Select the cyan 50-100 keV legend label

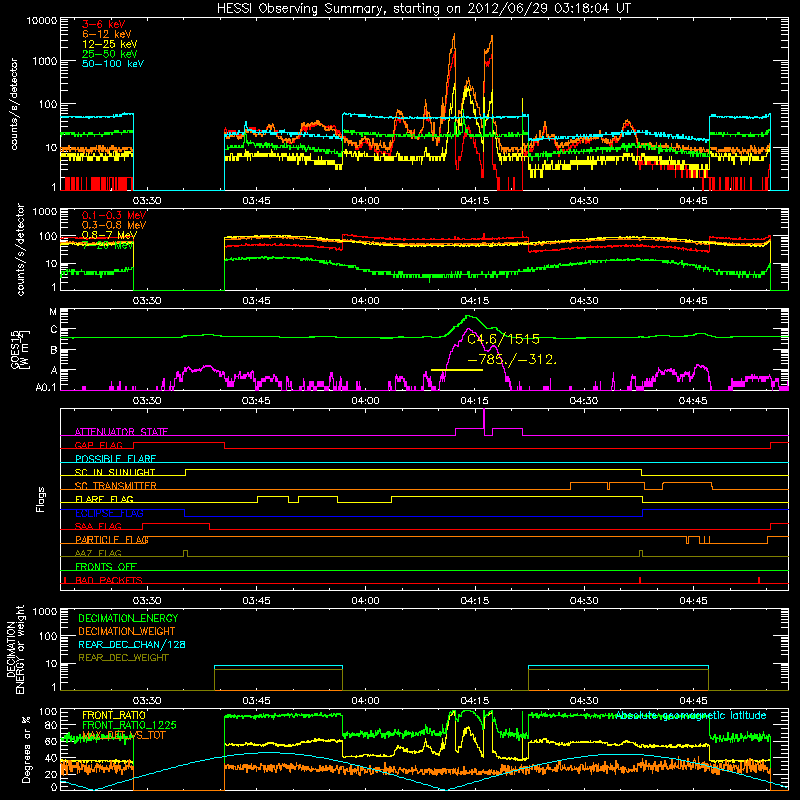pos(113,64)
